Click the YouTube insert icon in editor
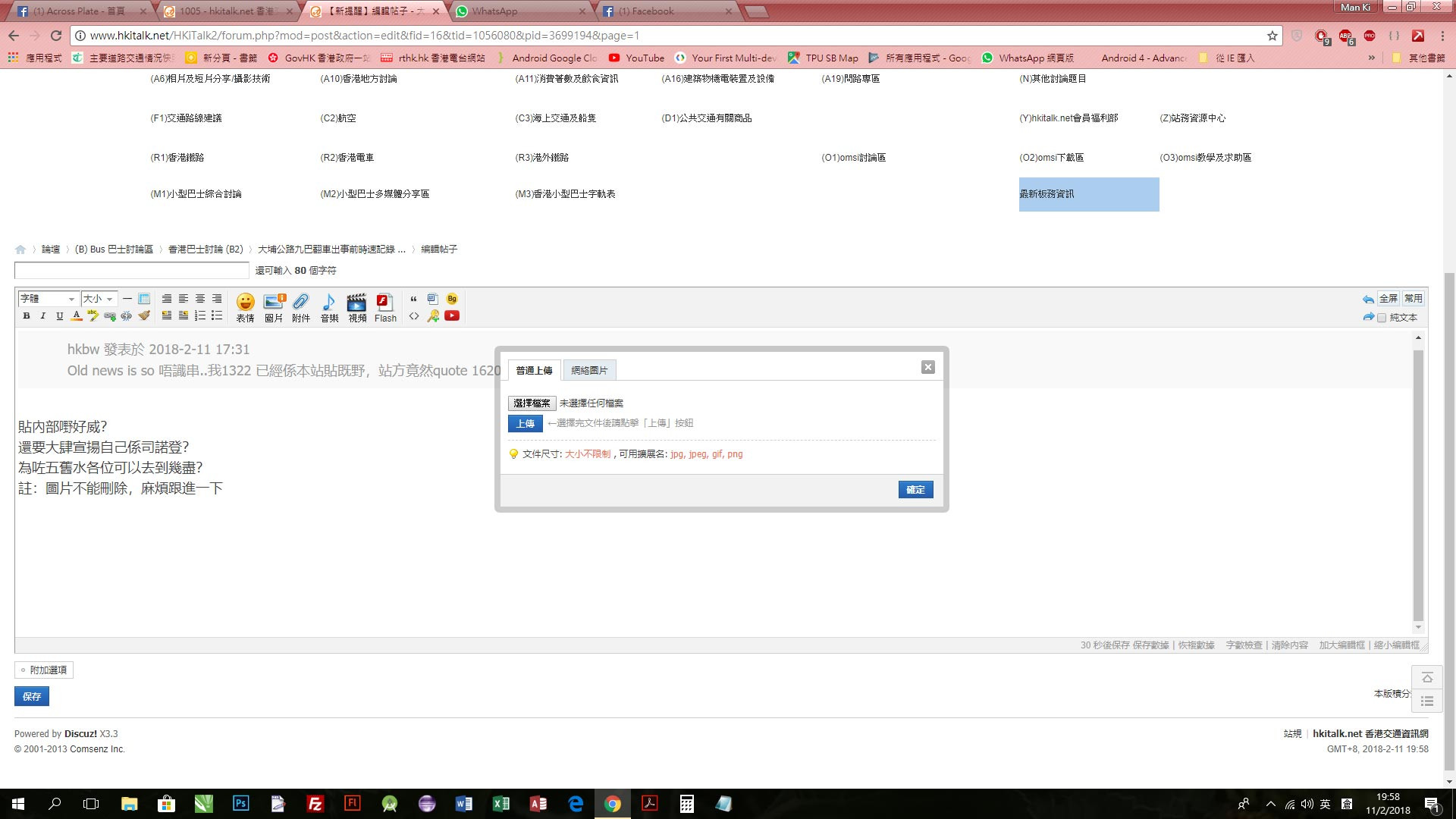The width and height of the screenshot is (1456, 819). 452,316
